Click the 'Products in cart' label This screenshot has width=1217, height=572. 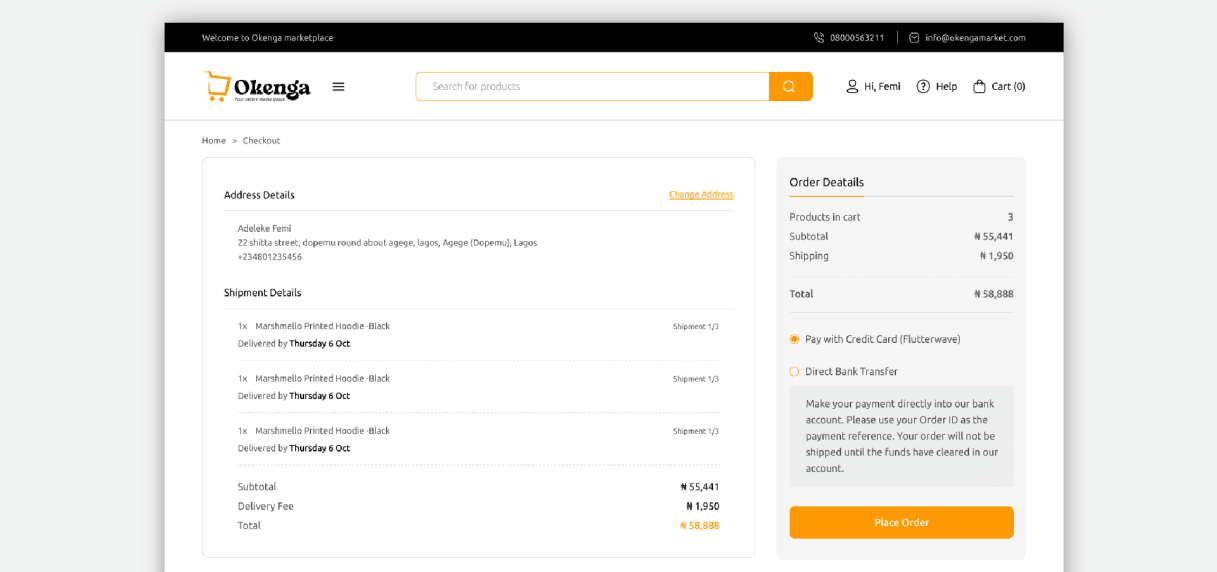tap(825, 217)
